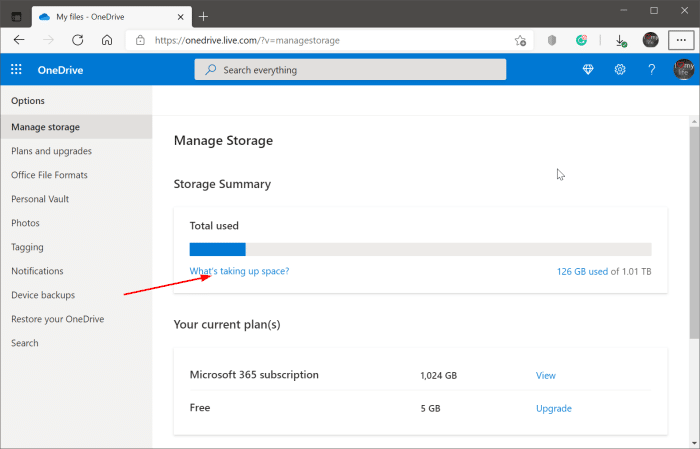Open the tab actions icon
This screenshot has height=449, width=700.
[16, 17]
